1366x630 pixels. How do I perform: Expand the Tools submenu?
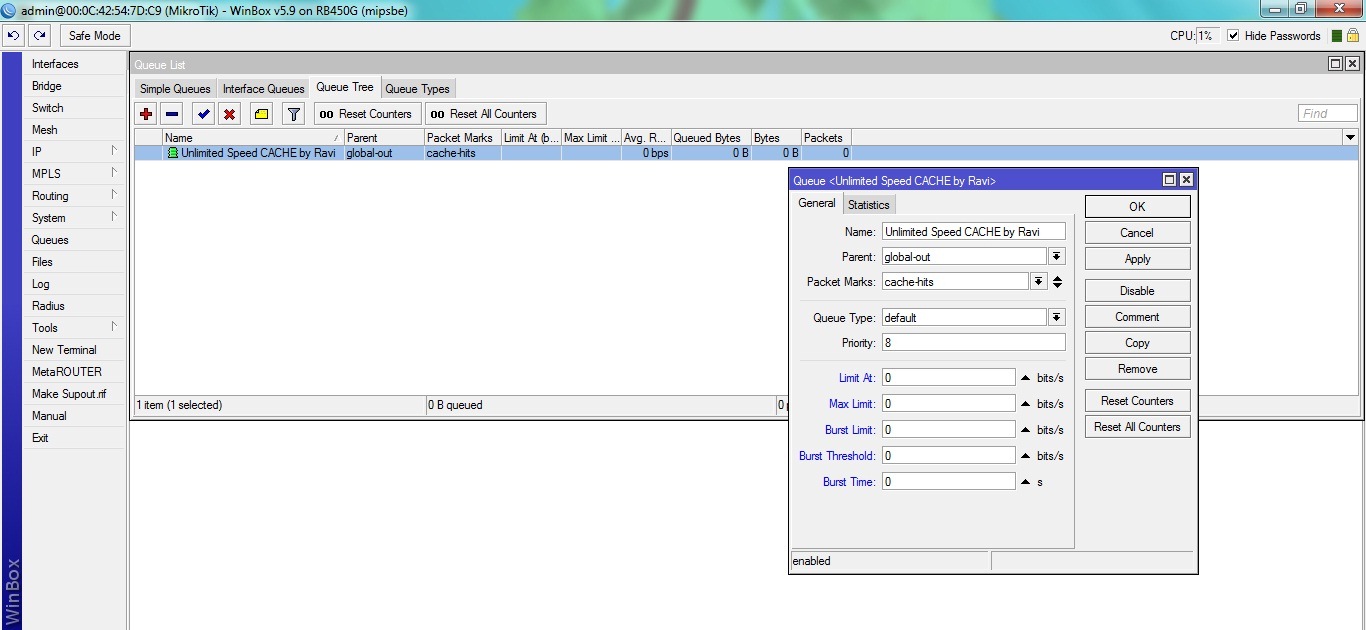[114, 327]
